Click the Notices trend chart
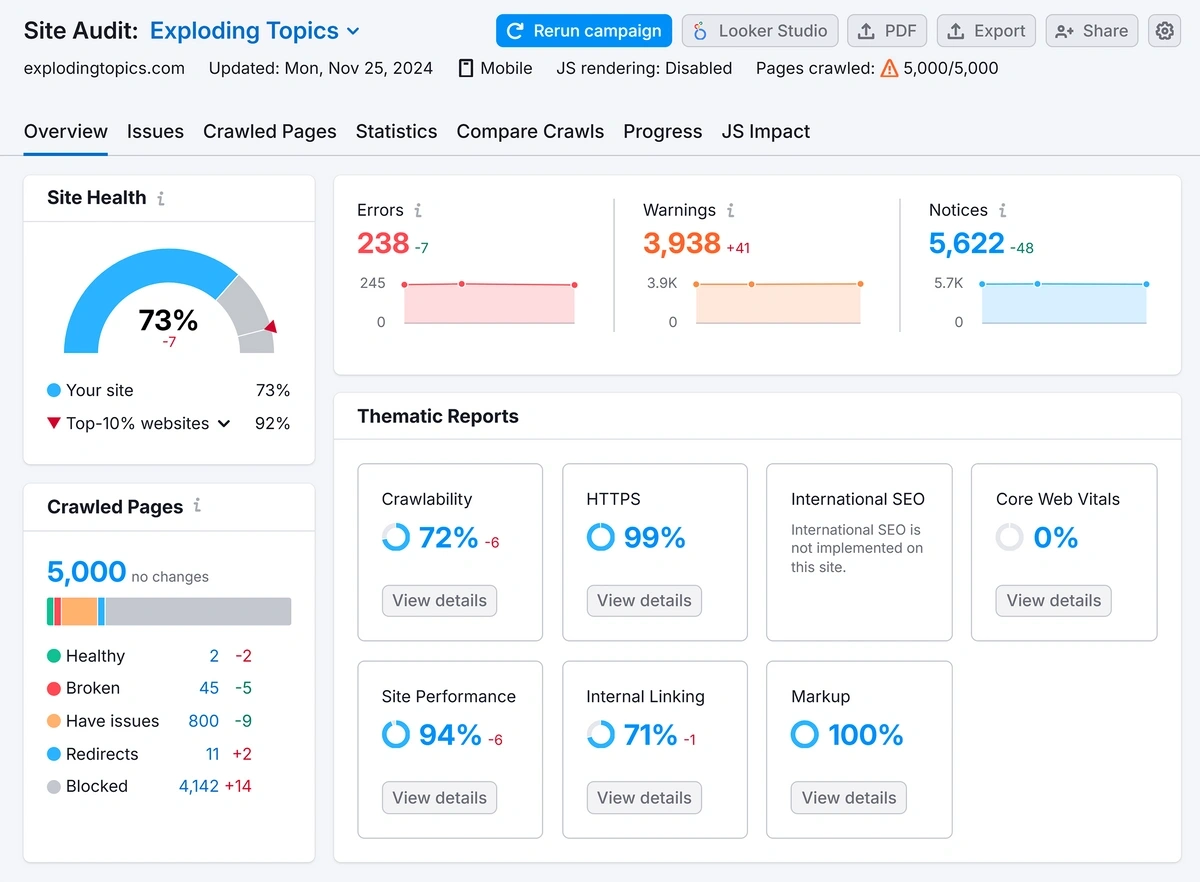 pos(1064,303)
